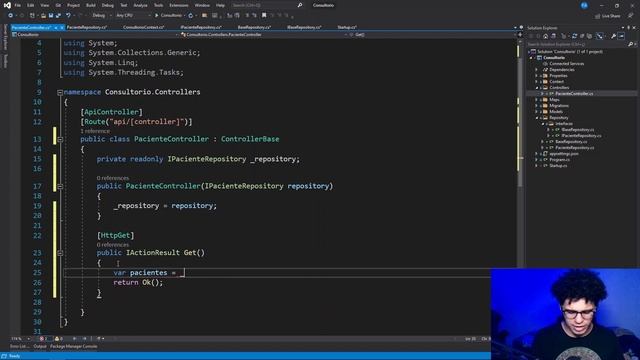Click the Preview Selected Items icon in Solution Explorer
This screenshot has height=360, width=640.
click(621, 36)
